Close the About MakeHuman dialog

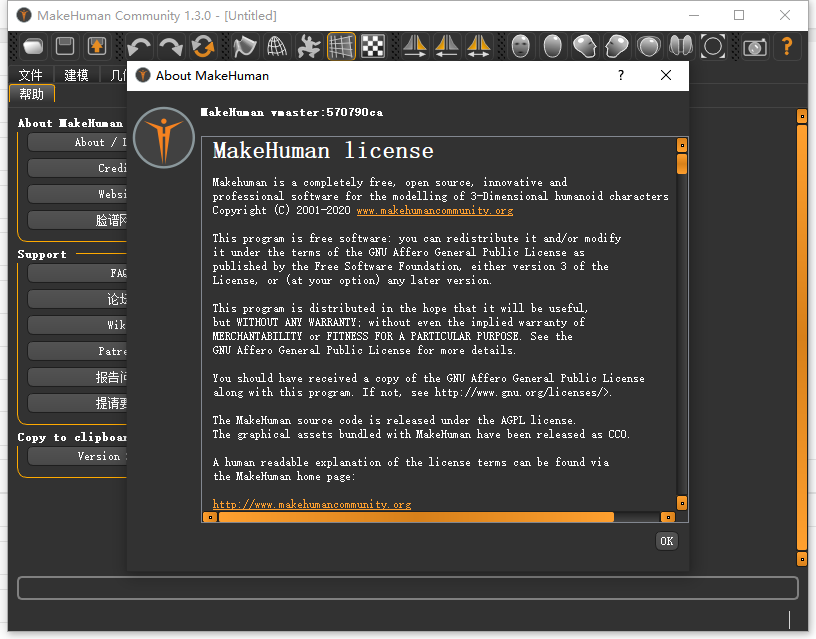point(666,75)
